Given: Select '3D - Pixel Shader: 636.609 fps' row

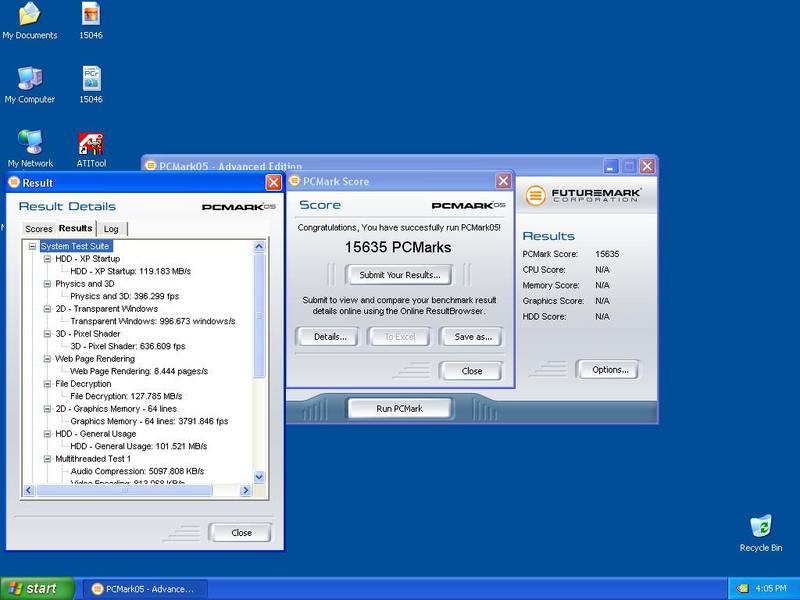Looking at the screenshot, I should 128,346.
